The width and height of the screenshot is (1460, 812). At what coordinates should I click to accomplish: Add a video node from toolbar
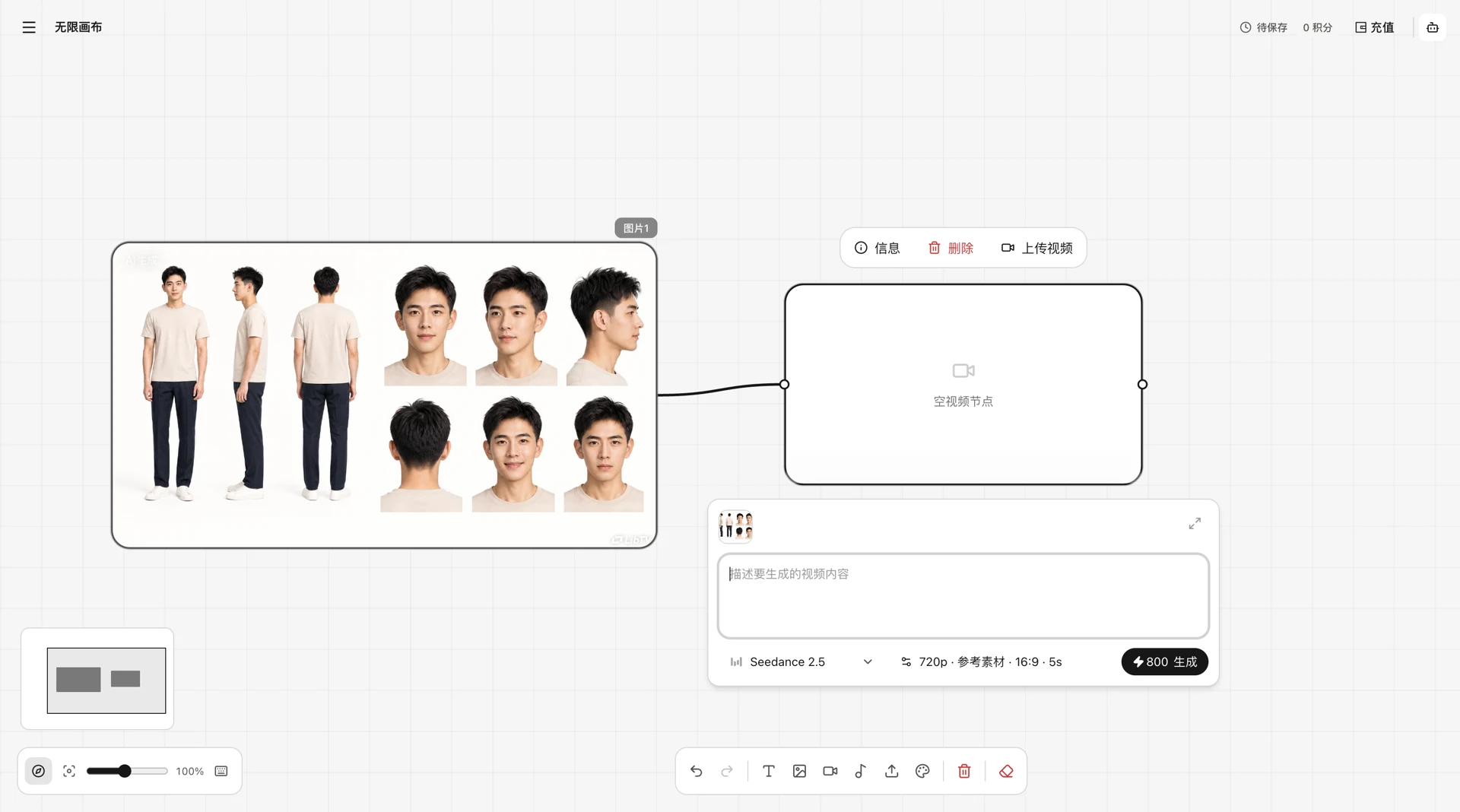(x=830, y=771)
